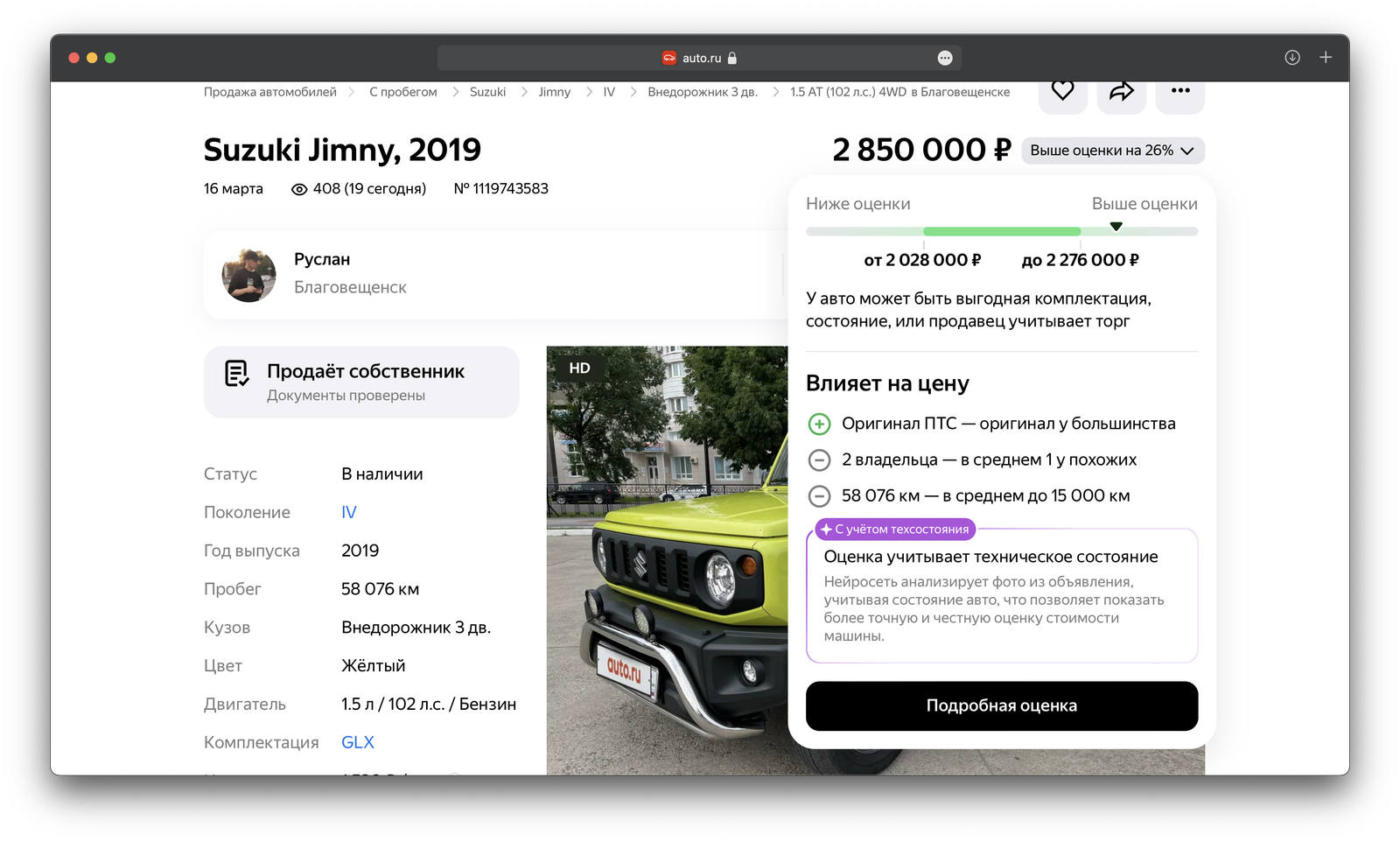Screen dimensions: 1400x842
Task: Click engine value 1.5 л / 102 л.с. / Бензин
Action: click(x=429, y=705)
